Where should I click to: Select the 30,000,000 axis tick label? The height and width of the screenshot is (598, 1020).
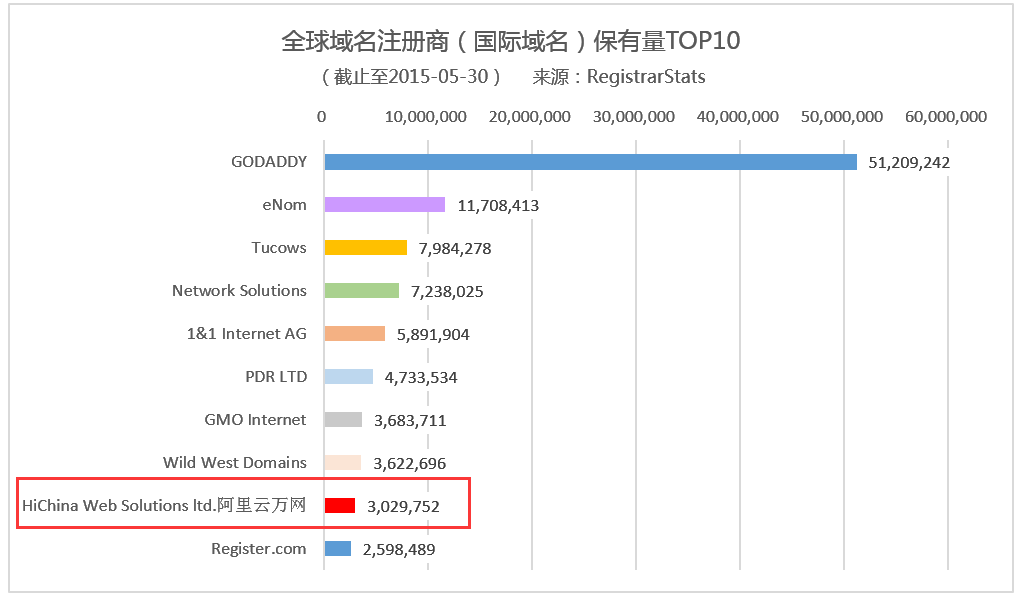(x=634, y=117)
